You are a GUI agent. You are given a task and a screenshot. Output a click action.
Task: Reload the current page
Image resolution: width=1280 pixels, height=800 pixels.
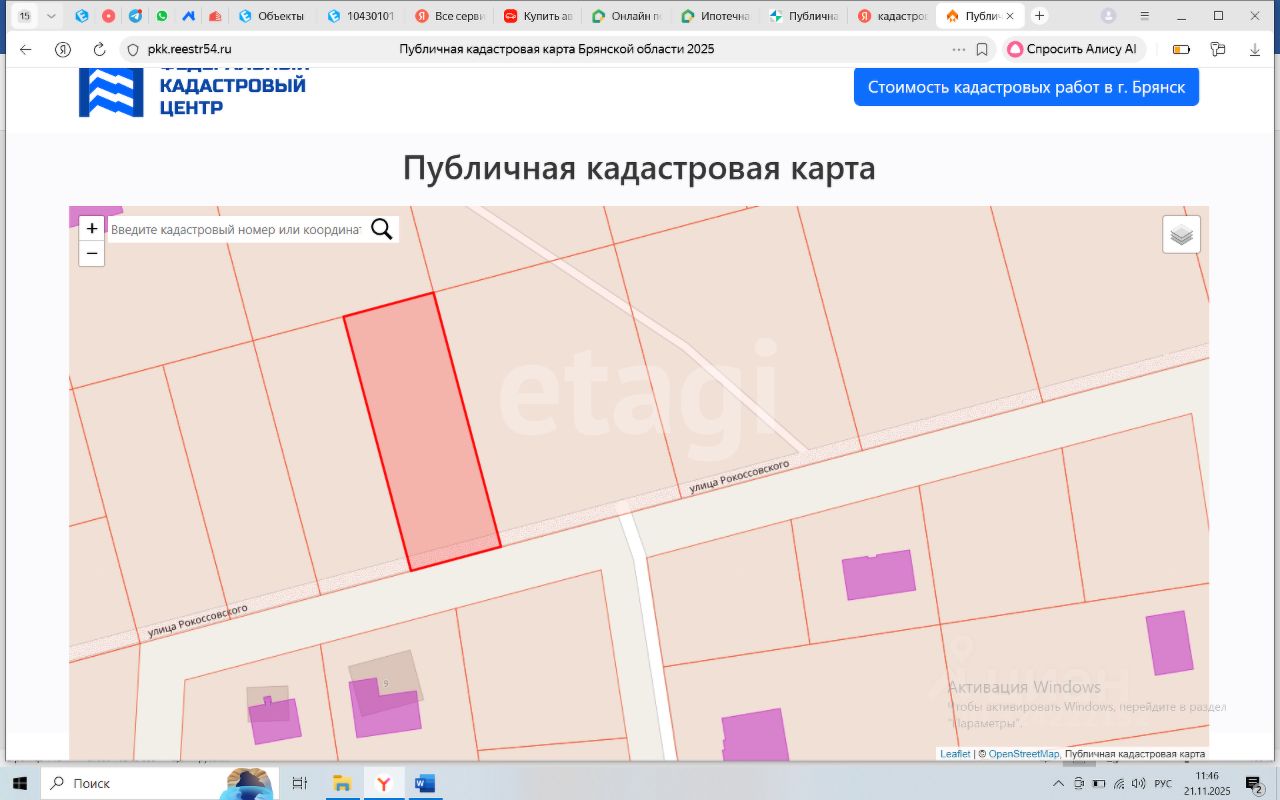click(x=99, y=49)
